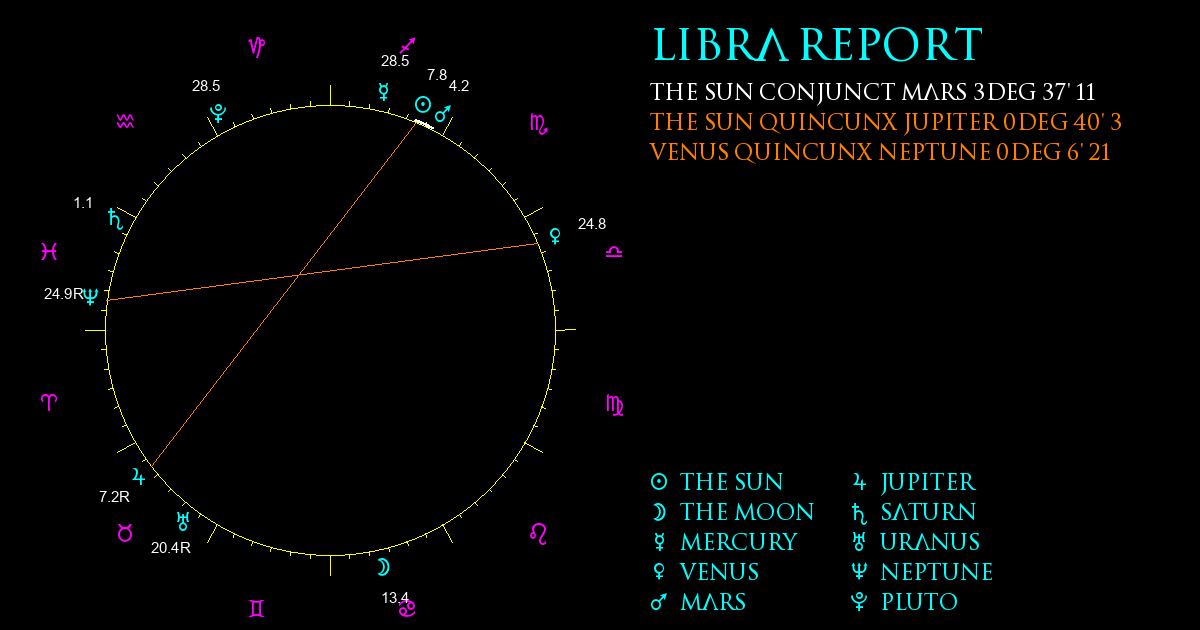Select 'Mercury' legend label
This screenshot has width=1200, height=630.
click(738, 542)
